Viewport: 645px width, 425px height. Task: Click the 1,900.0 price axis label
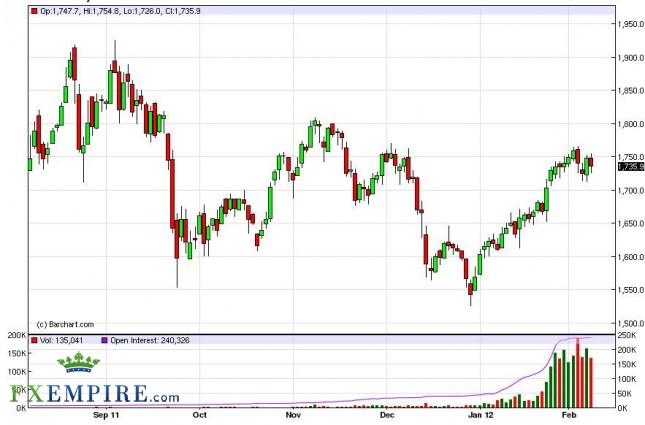[x=631, y=58]
